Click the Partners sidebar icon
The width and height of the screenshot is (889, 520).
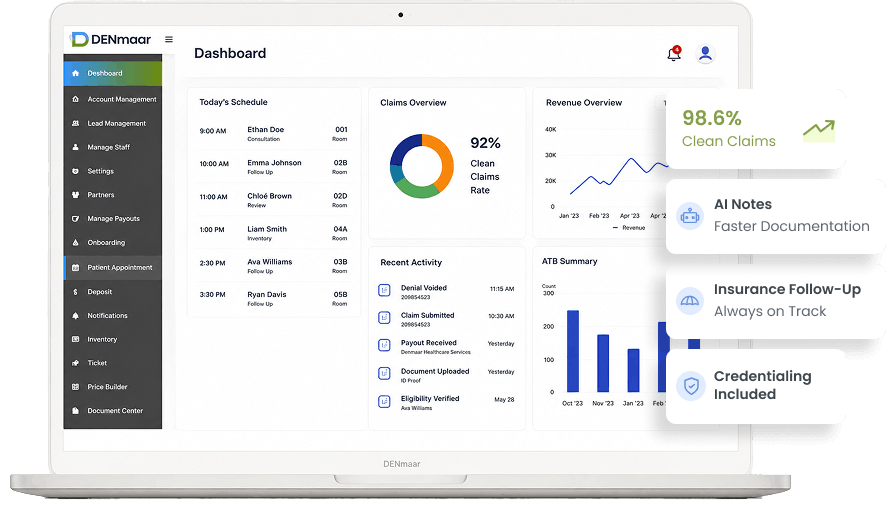click(x=75, y=195)
